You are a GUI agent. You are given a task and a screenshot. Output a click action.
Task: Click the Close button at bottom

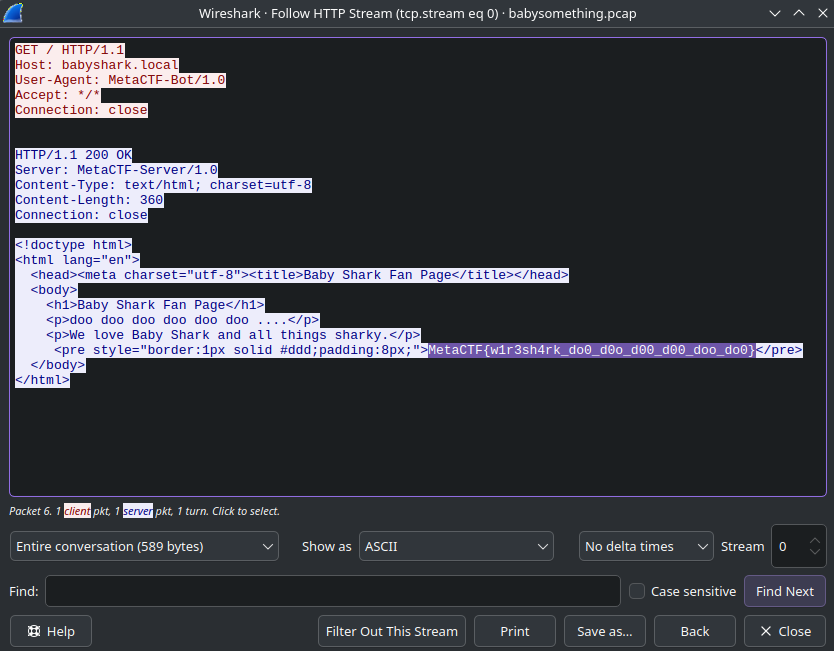click(785, 631)
